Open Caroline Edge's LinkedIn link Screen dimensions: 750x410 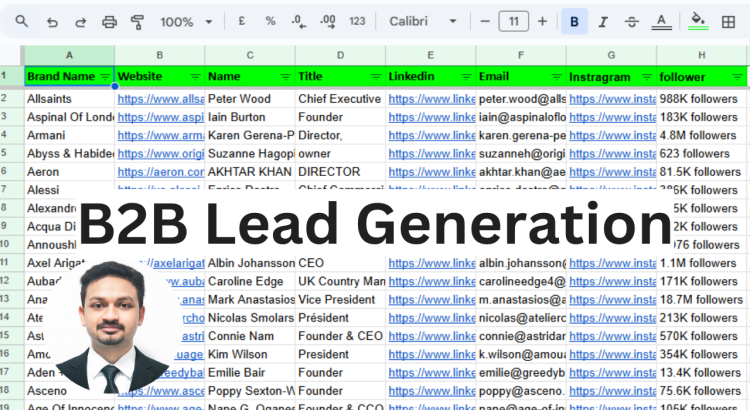432,281
